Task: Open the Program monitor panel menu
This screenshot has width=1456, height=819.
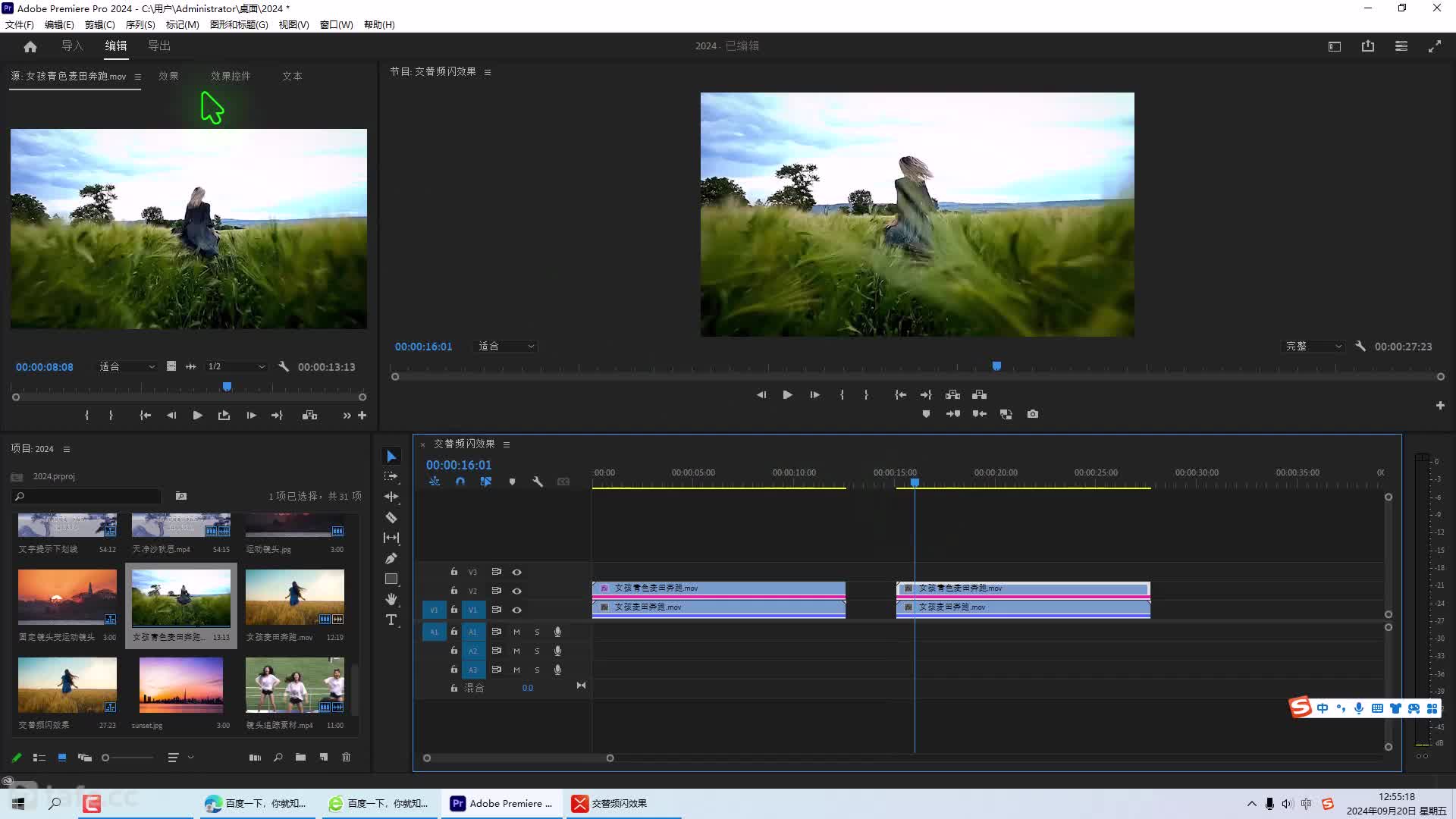Action: (x=488, y=72)
